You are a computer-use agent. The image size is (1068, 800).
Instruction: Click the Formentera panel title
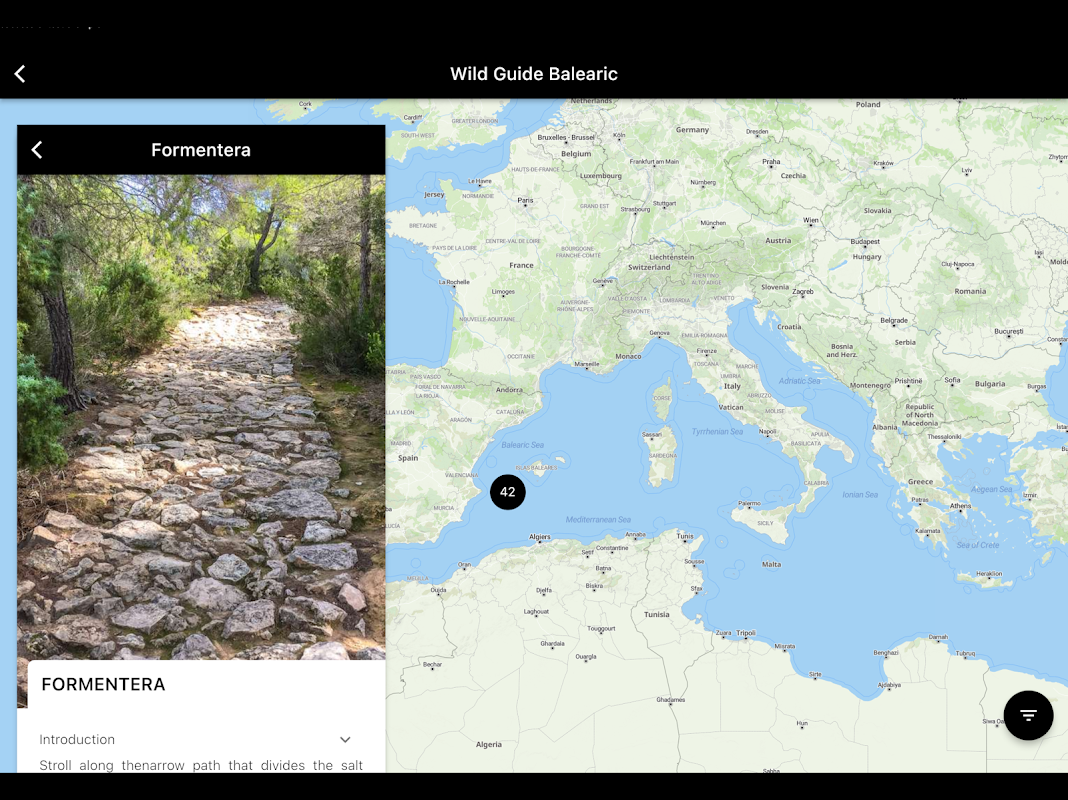point(201,150)
